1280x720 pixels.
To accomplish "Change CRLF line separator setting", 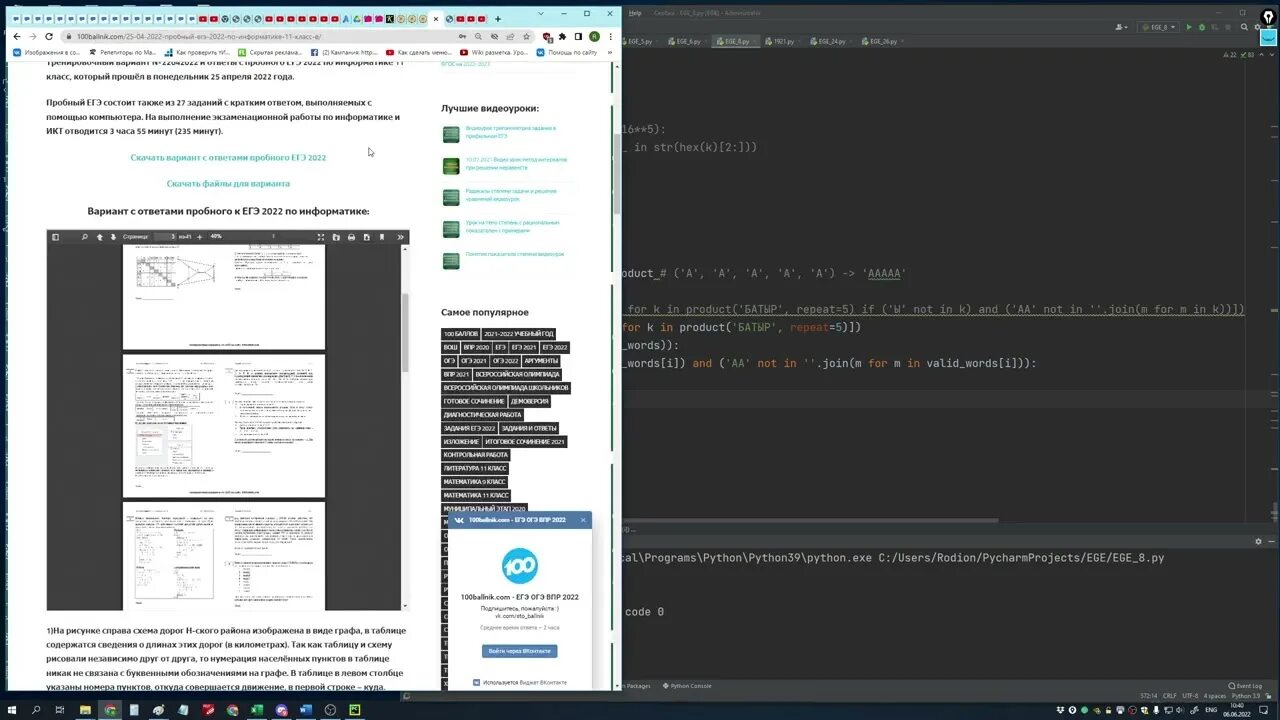I will pos(1168,696).
